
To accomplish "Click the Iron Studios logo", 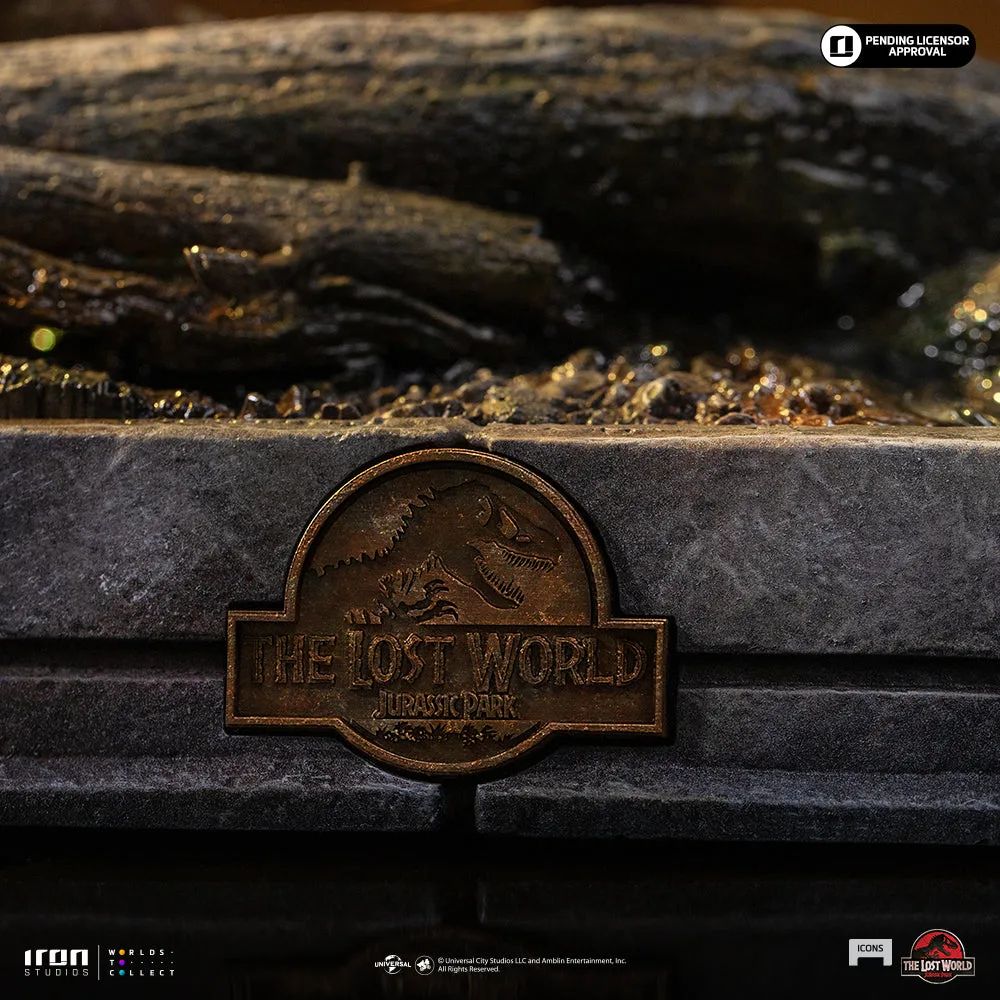I will 56,962.
